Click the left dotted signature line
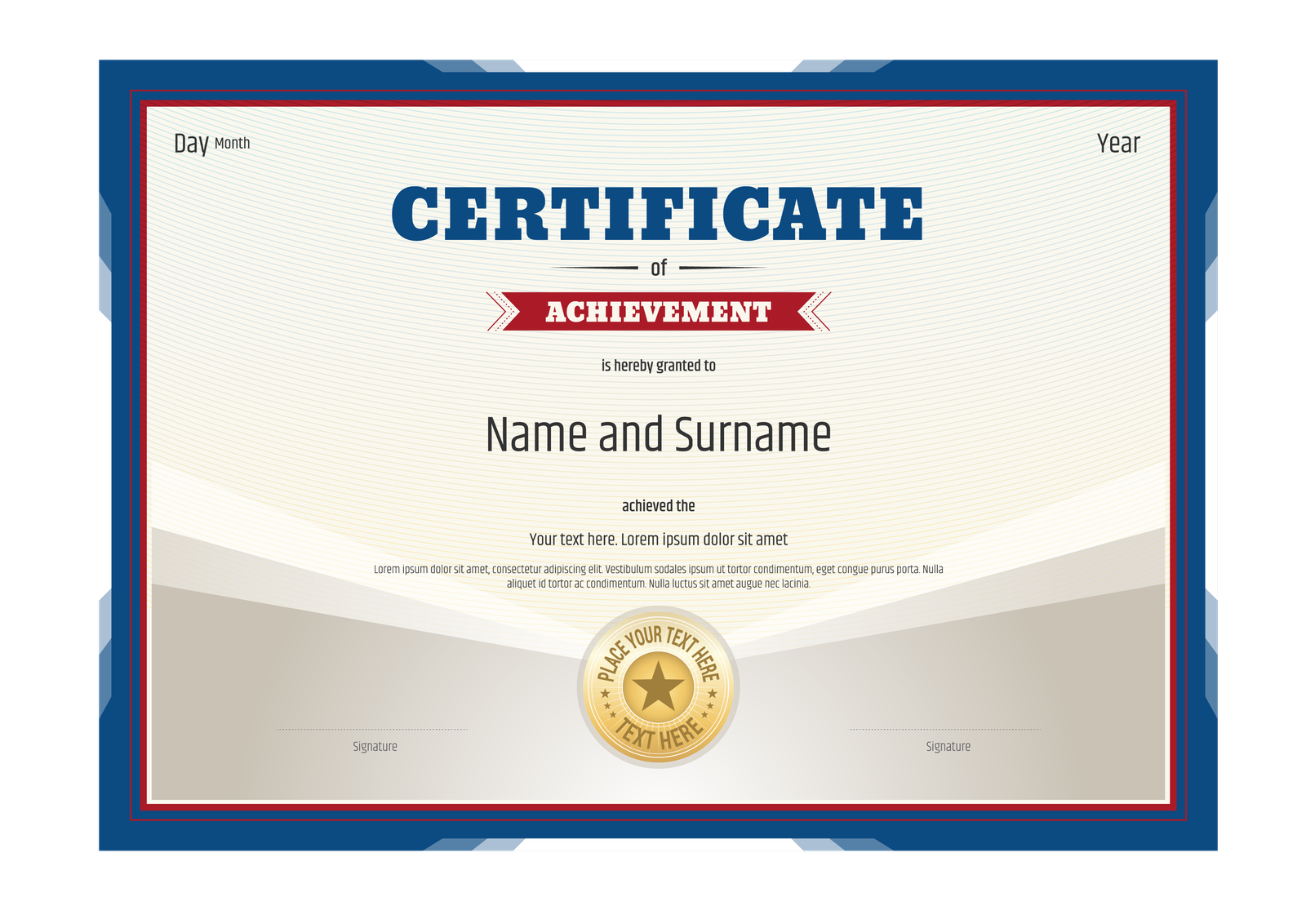This screenshot has height=924, width=1306. pyautogui.click(x=372, y=729)
